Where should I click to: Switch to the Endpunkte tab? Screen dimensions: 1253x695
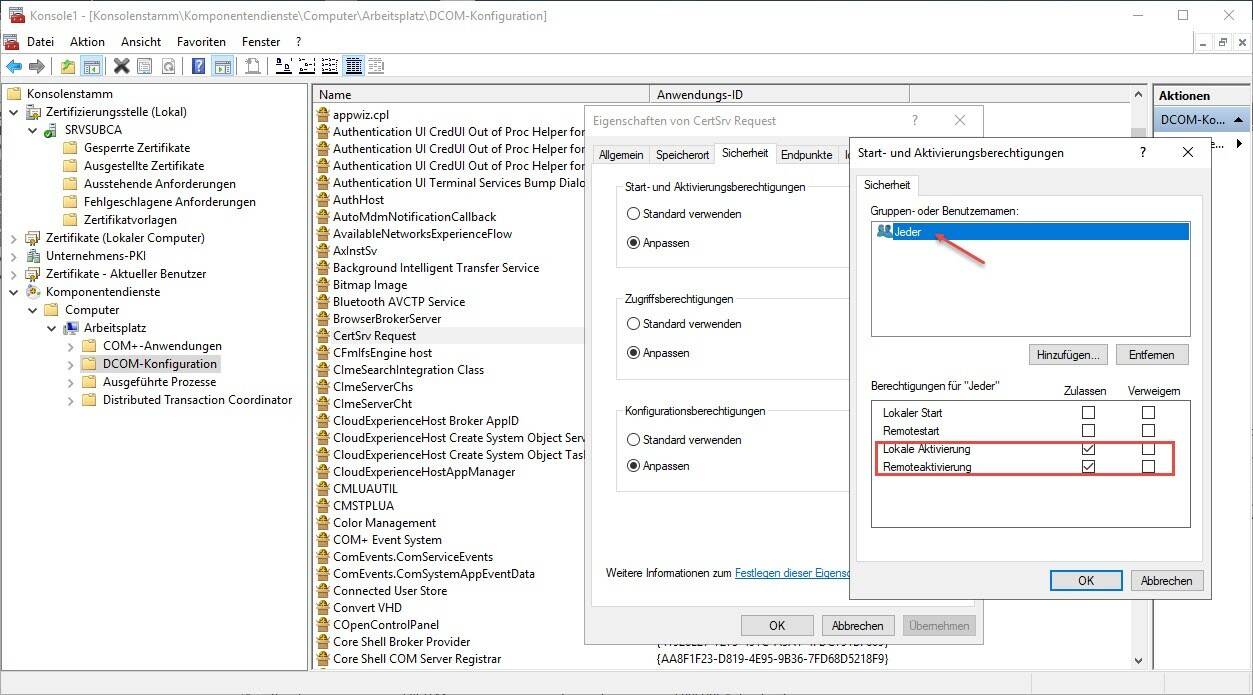pyautogui.click(x=806, y=155)
